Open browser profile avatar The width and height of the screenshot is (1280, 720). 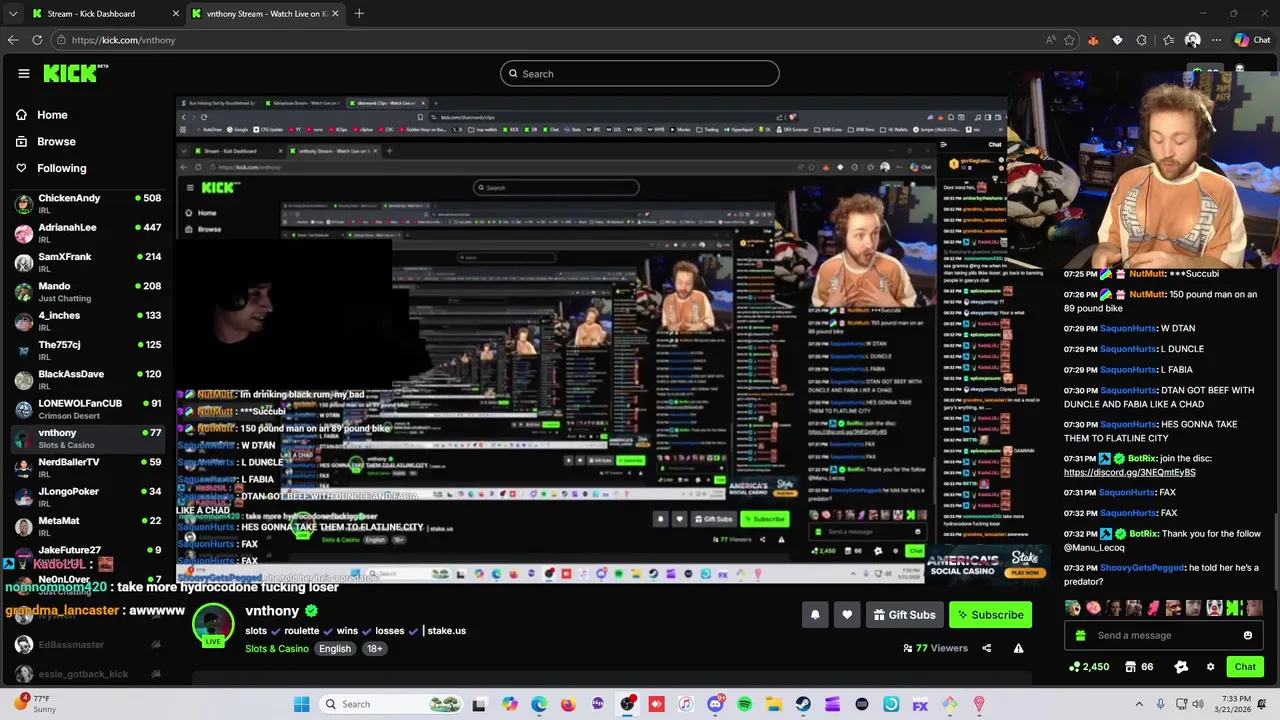point(1192,40)
